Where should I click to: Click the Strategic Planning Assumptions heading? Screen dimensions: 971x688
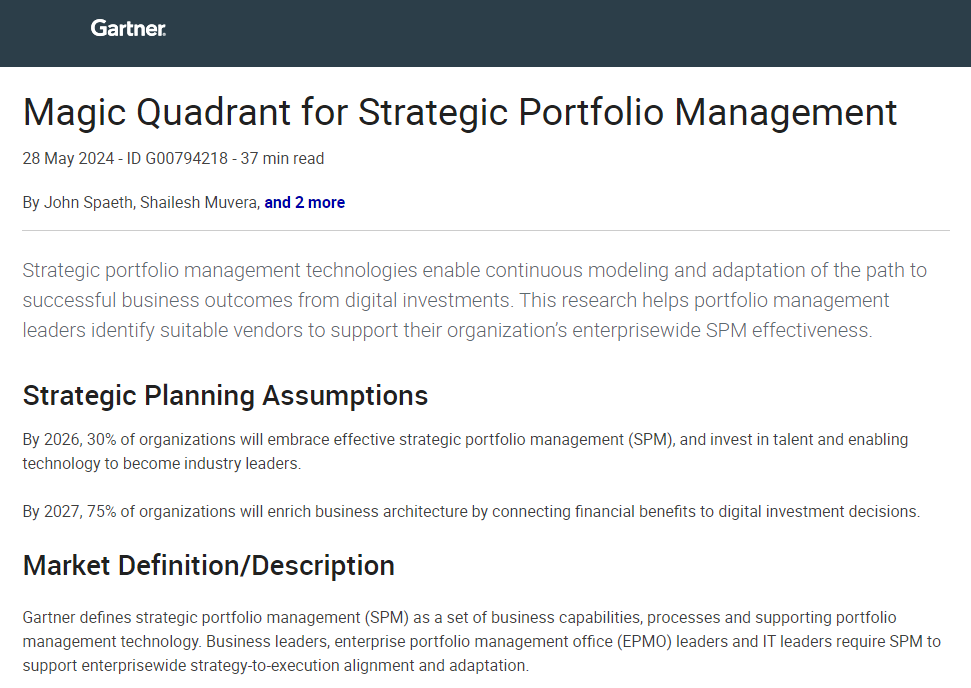[225, 396]
